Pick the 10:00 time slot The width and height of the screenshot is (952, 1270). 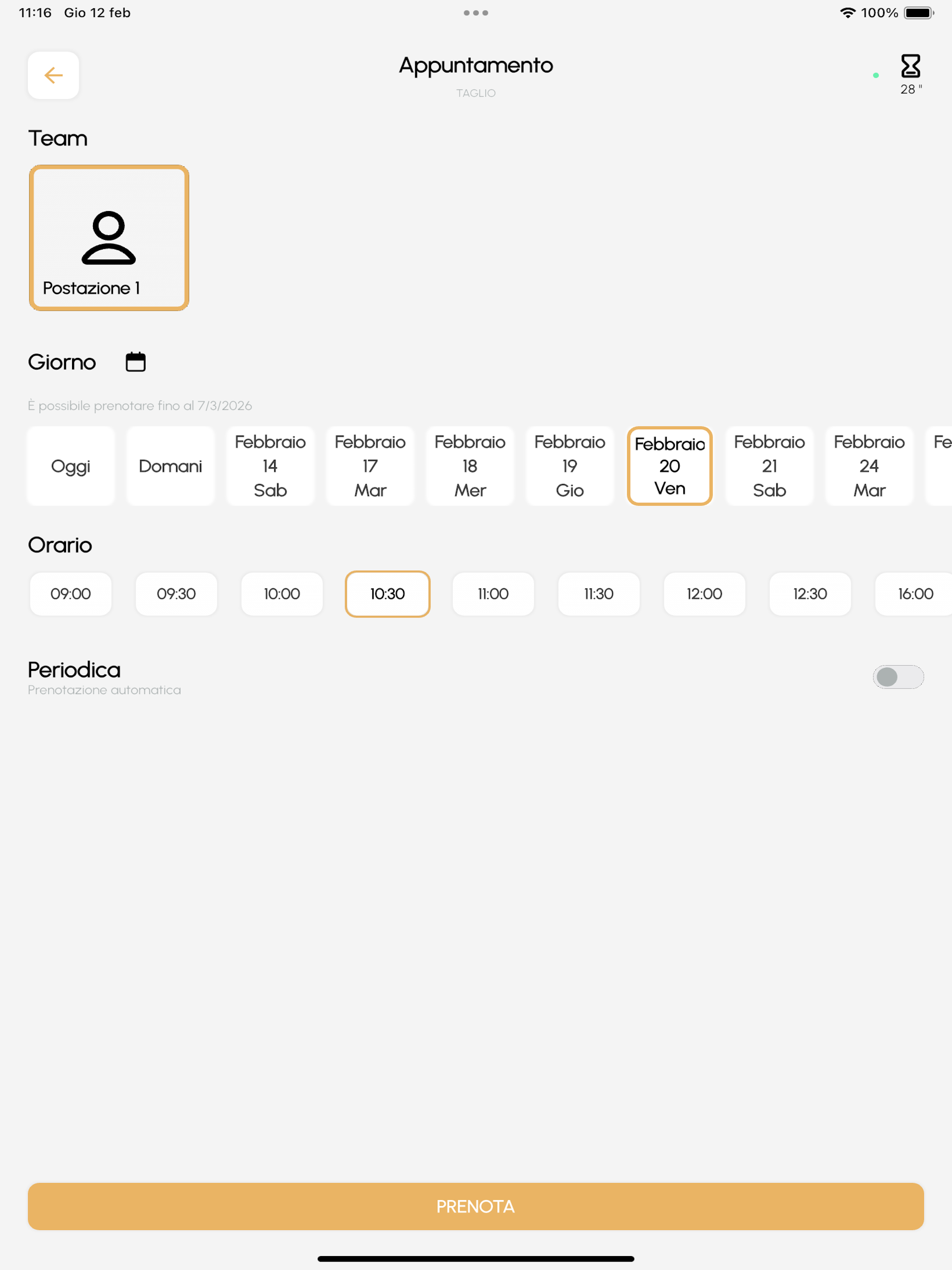(282, 594)
